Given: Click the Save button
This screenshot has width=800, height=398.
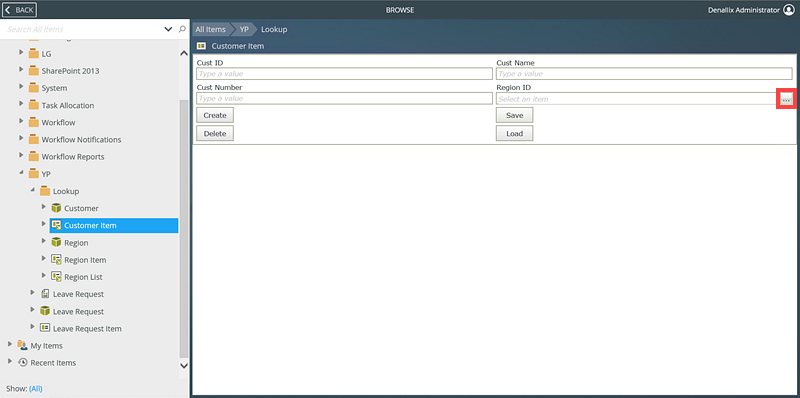Looking at the screenshot, I should coord(514,115).
